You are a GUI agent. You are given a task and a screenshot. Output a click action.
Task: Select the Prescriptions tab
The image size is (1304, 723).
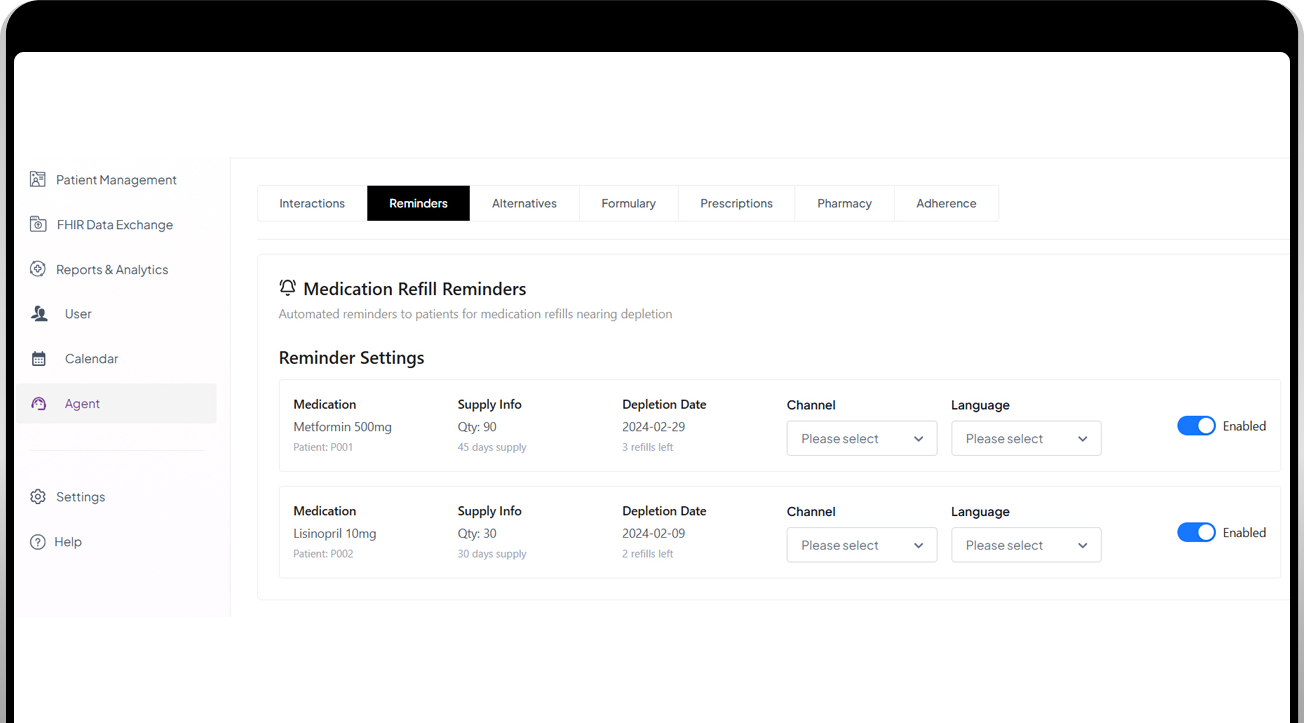pos(736,203)
